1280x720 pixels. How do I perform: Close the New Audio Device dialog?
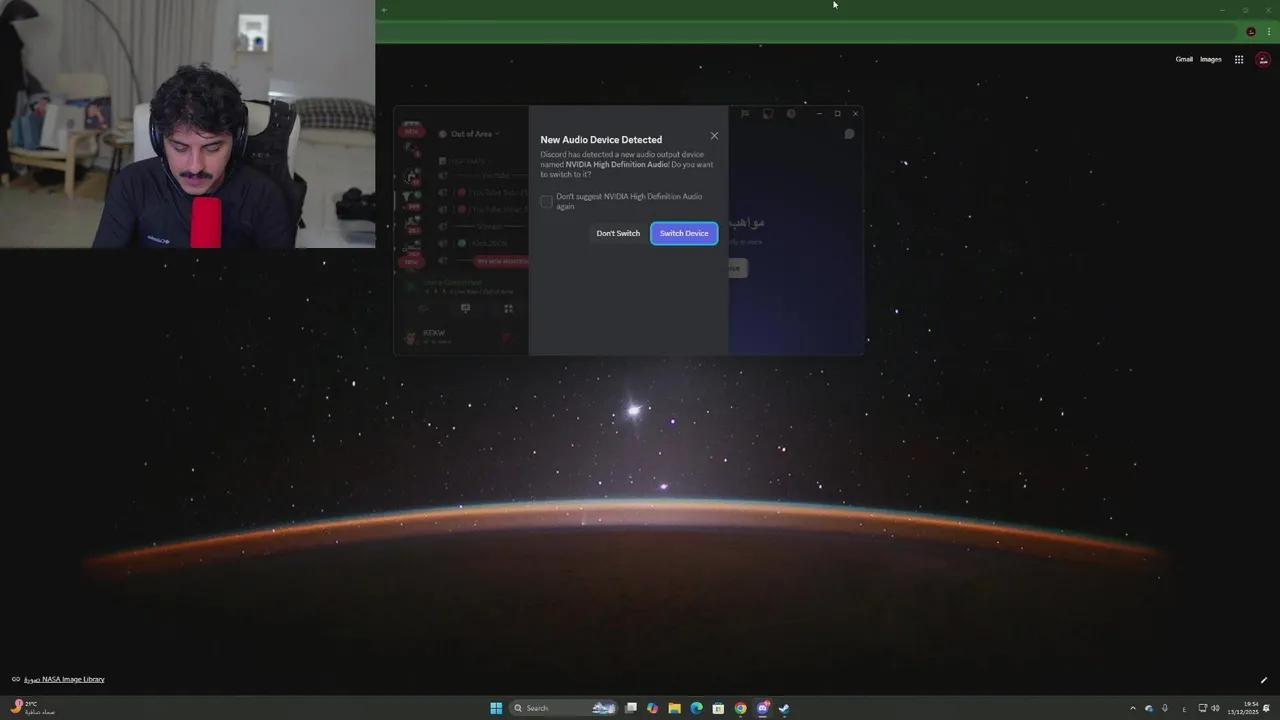pos(714,136)
